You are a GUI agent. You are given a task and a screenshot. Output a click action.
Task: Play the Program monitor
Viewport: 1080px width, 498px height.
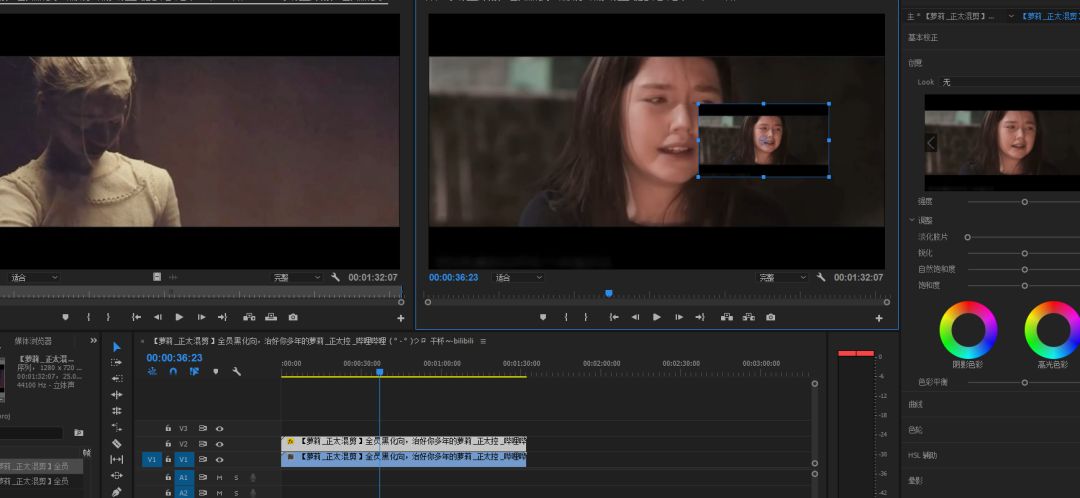(656, 317)
